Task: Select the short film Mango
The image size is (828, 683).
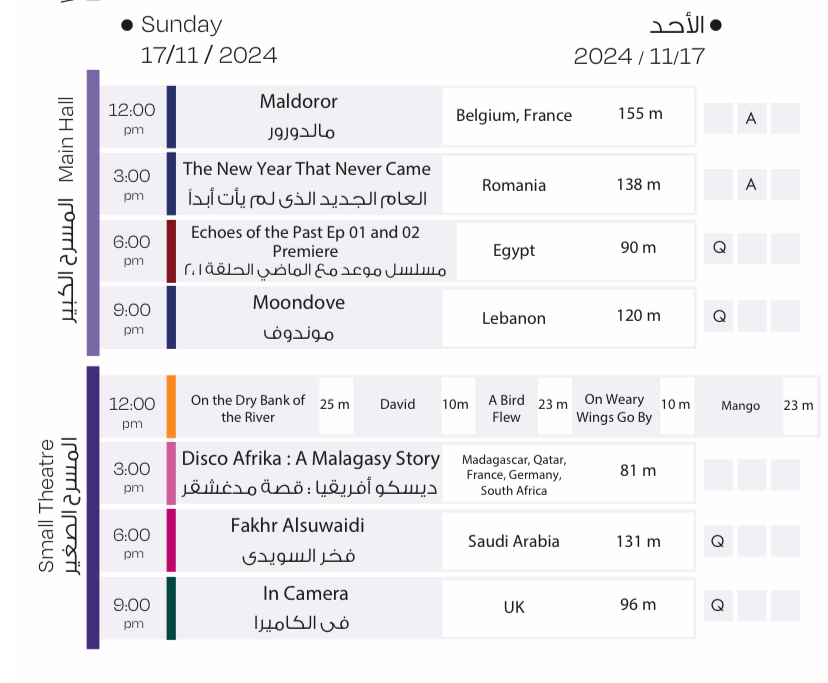Action: [x=740, y=406]
